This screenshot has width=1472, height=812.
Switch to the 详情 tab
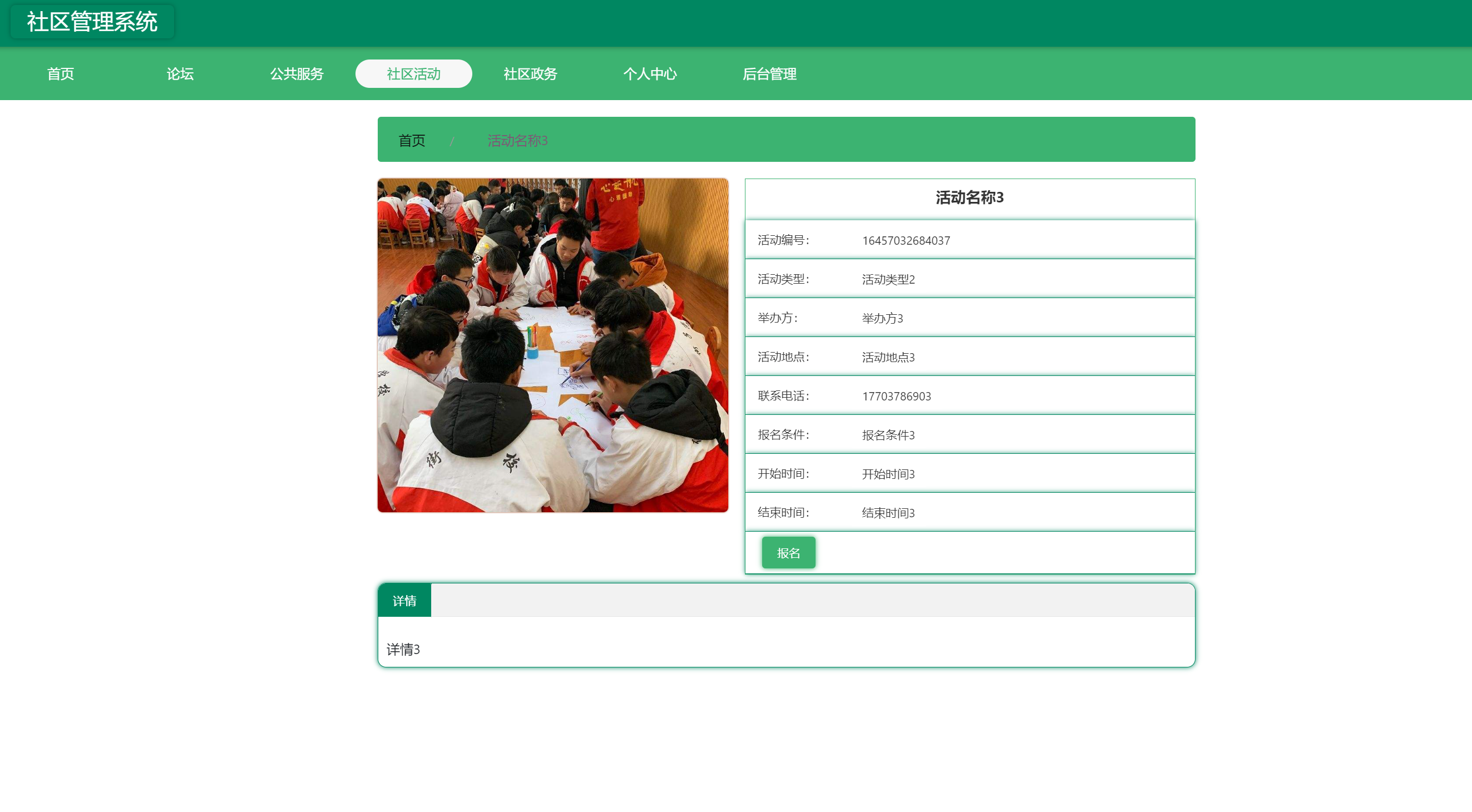(404, 601)
